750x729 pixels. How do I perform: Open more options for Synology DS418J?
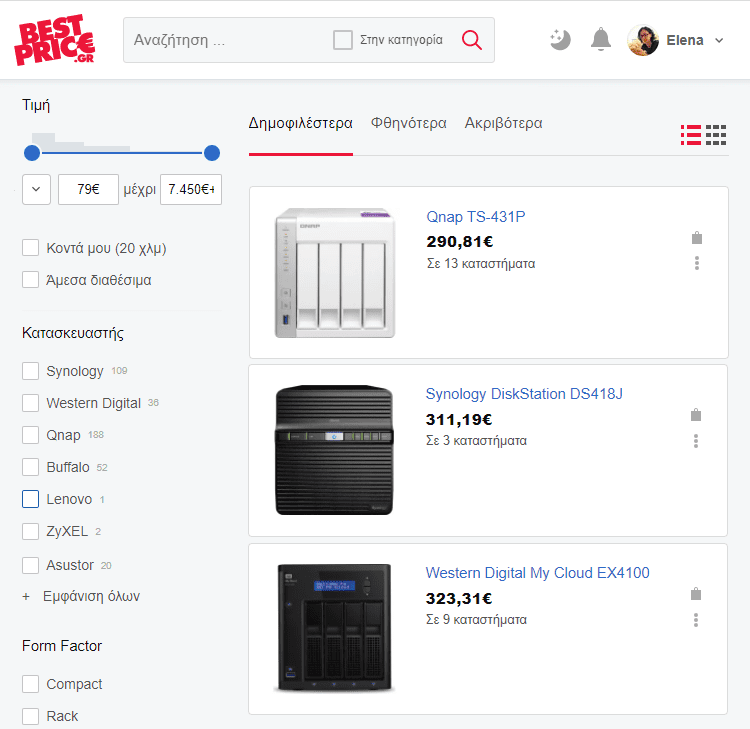pyautogui.click(x=696, y=441)
